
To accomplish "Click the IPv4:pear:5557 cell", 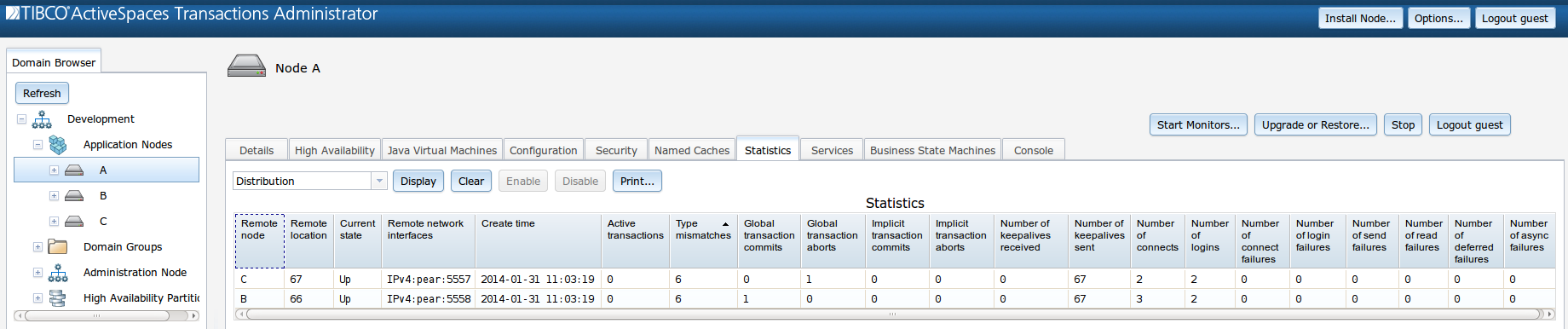I will coord(429,279).
